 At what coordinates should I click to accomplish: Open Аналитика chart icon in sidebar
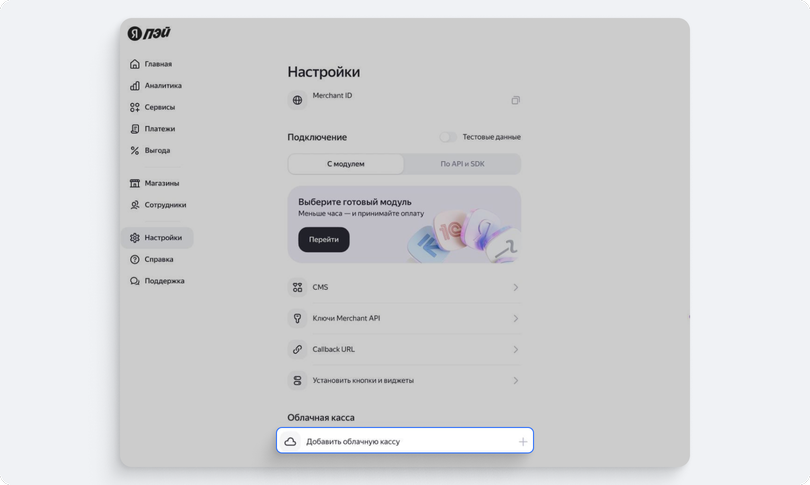point(135,86)
